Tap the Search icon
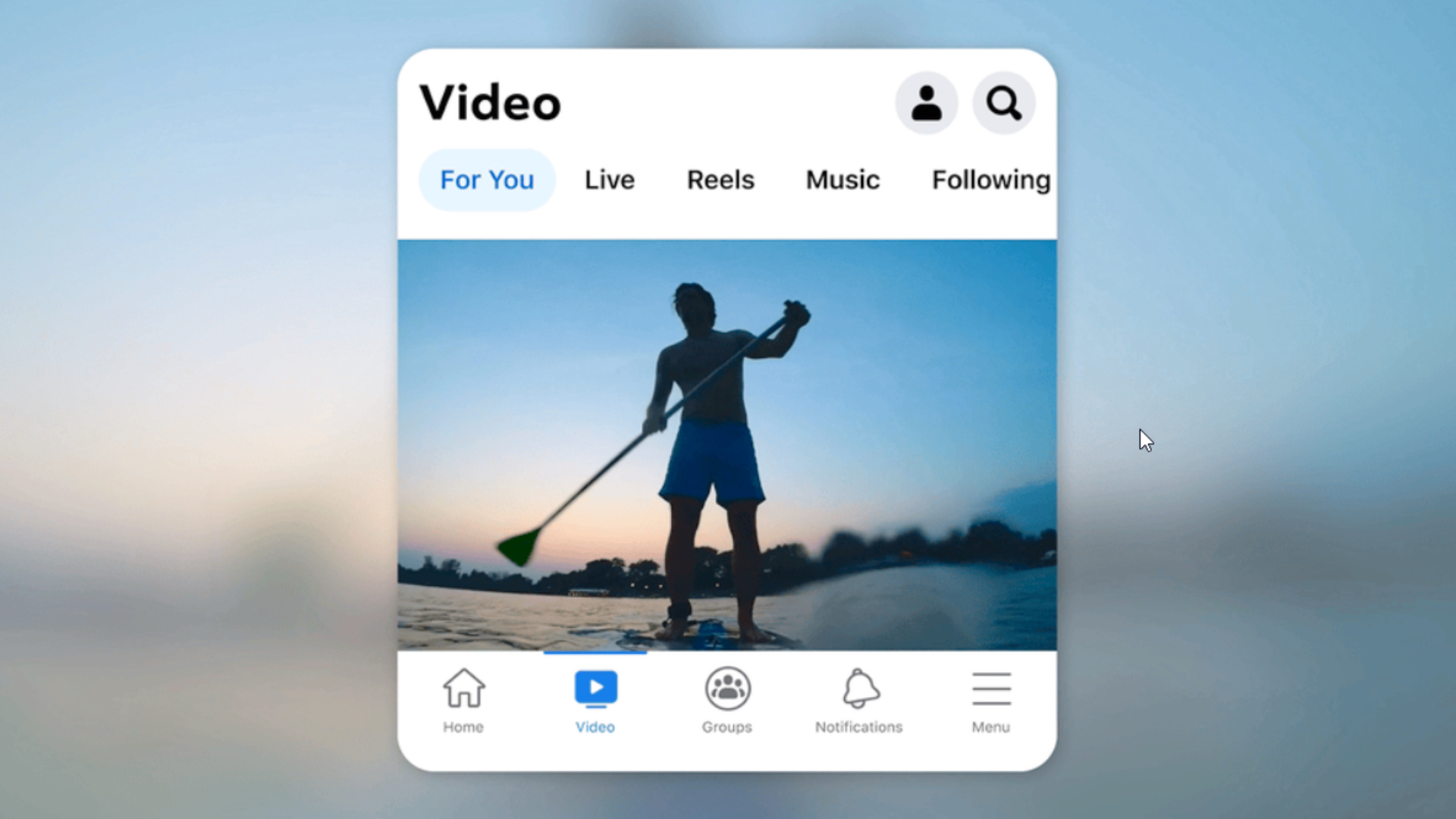 coord(1003,103)
